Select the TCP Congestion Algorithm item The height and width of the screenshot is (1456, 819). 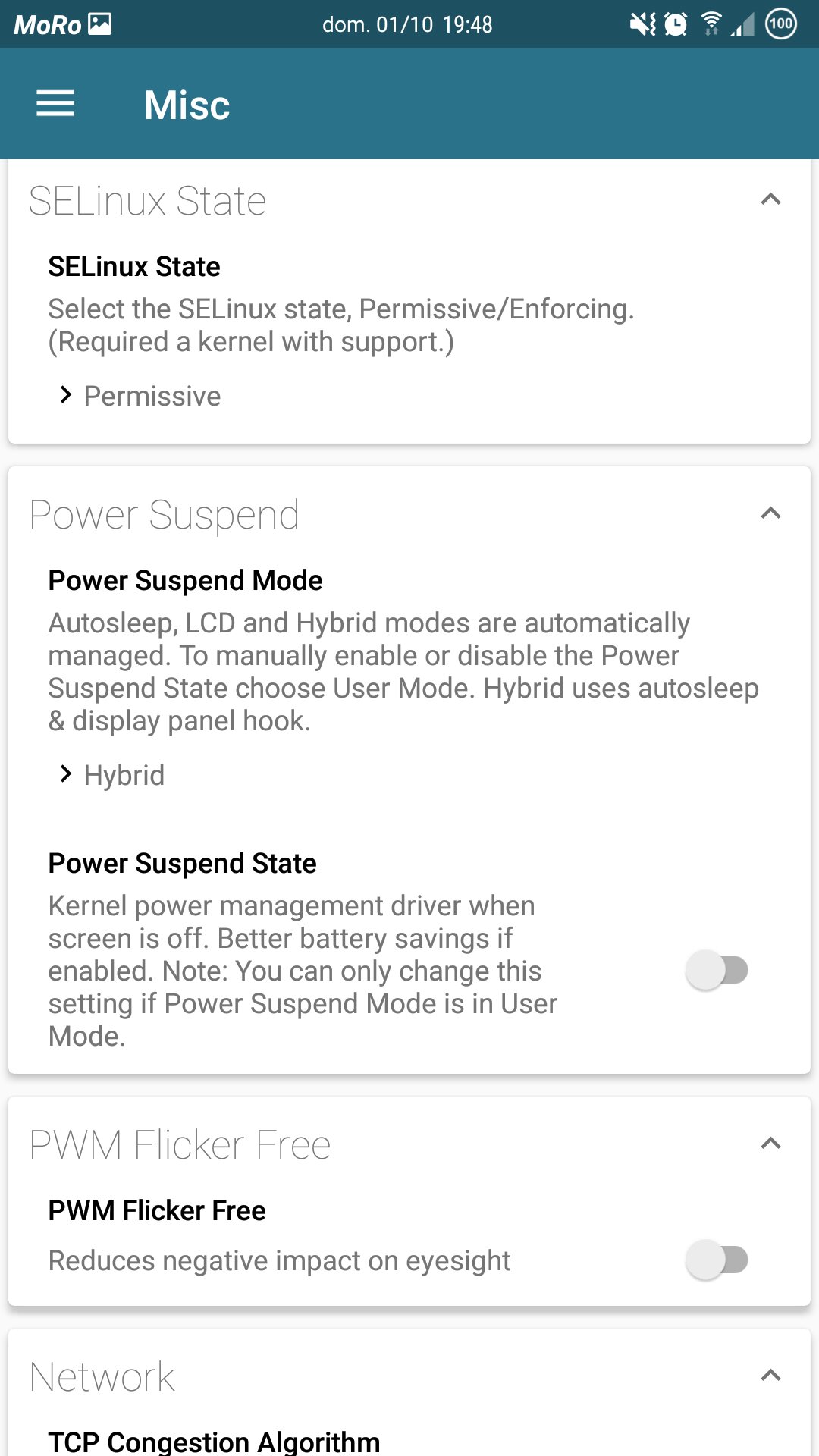(x=214, y=1441)
